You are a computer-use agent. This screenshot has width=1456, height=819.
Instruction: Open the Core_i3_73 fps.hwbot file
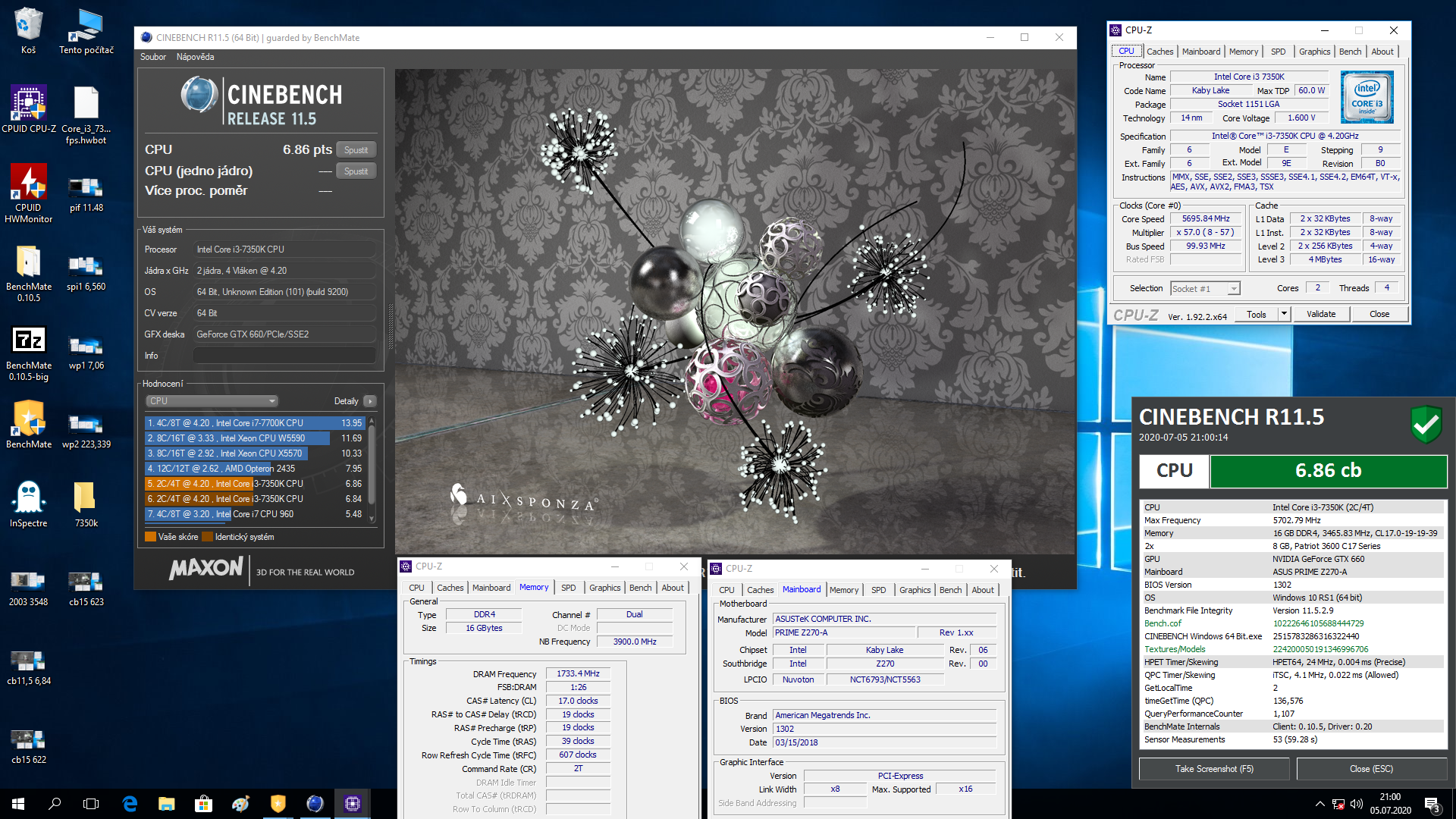[86, 115]
